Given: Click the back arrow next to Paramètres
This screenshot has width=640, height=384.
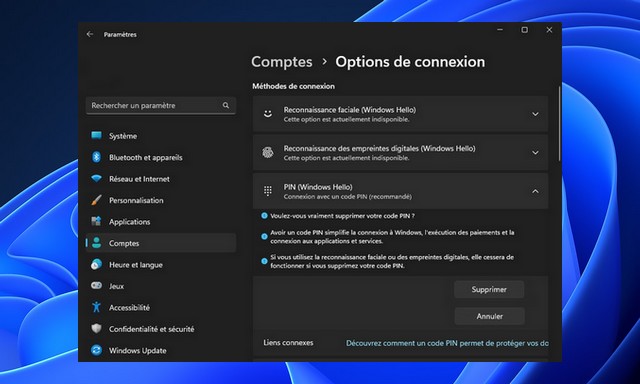Looking at the screenshot, I should 90,34.
